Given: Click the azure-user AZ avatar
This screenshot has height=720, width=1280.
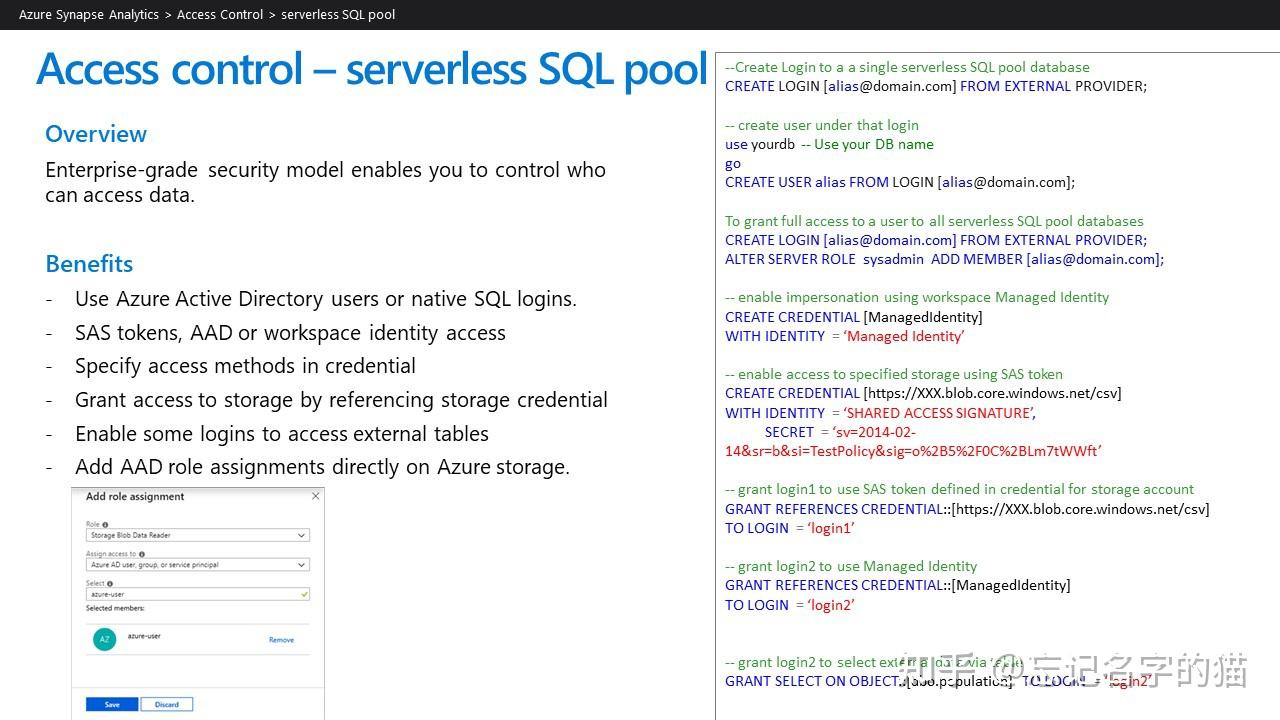Looking at the screenshot, I should tap(104, 637).
